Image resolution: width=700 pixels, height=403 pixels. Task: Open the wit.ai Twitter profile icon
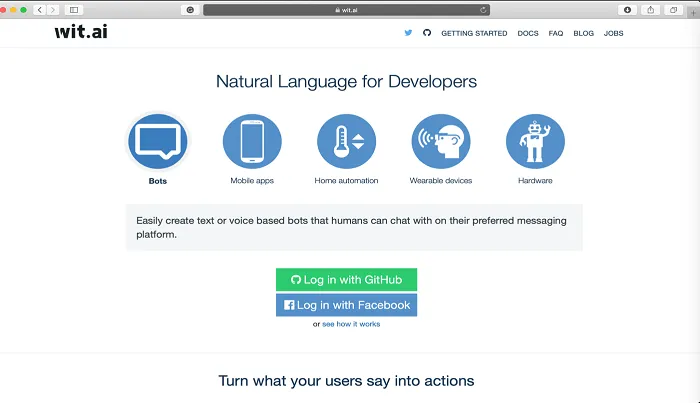pos(408,33)
